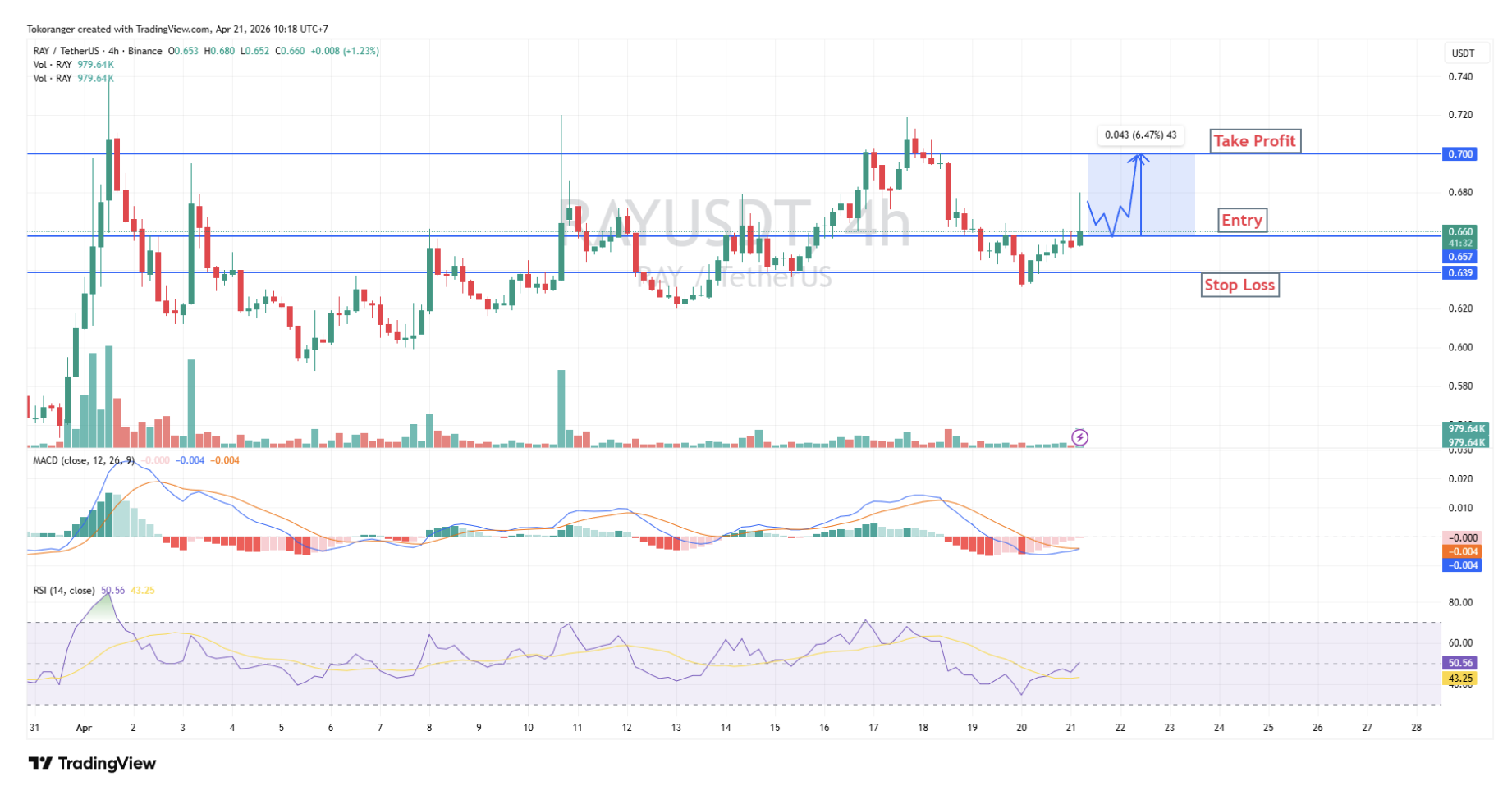Screen dimensions: 1512x786
Task: Click the 0.043 (6.47%) measurement tooltip
Action: [1140, 135]
